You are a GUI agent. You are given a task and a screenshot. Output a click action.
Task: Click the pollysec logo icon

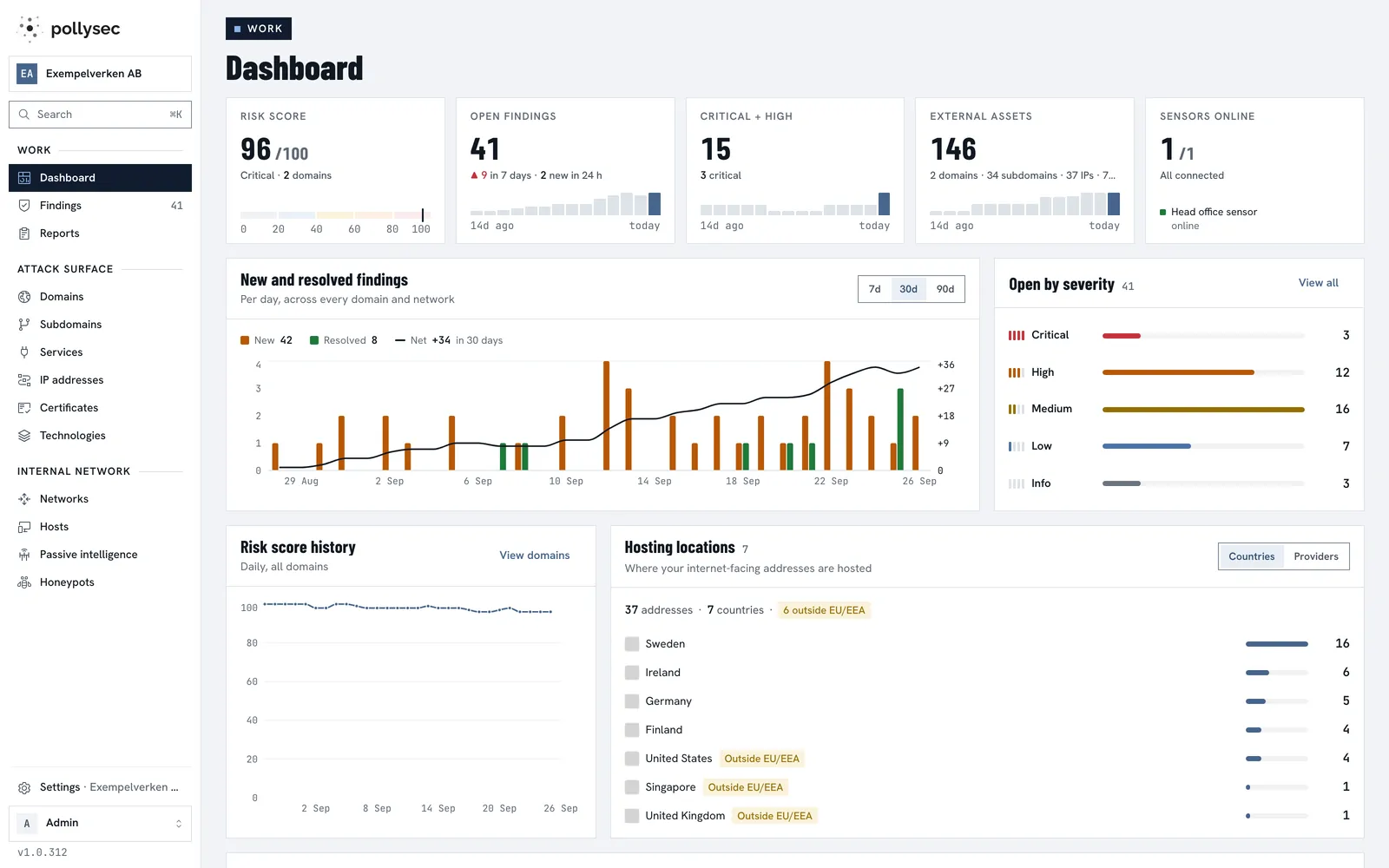pyautogui.click(x=30, y=29)
